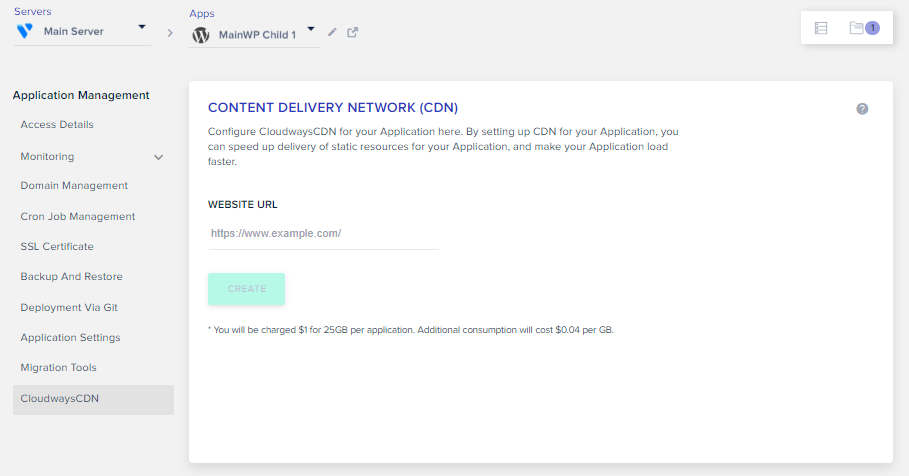The height and width of the screenshot is (476, 909).
Task: Open the Main Server dropdown arrow
Action: pyautogui.click(x=141, y=27)
